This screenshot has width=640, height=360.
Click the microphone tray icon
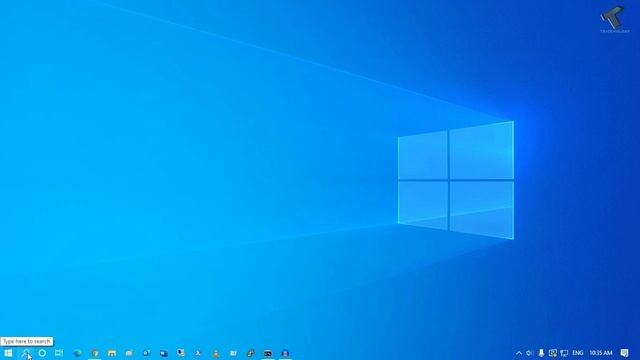(x=541, y=353)
